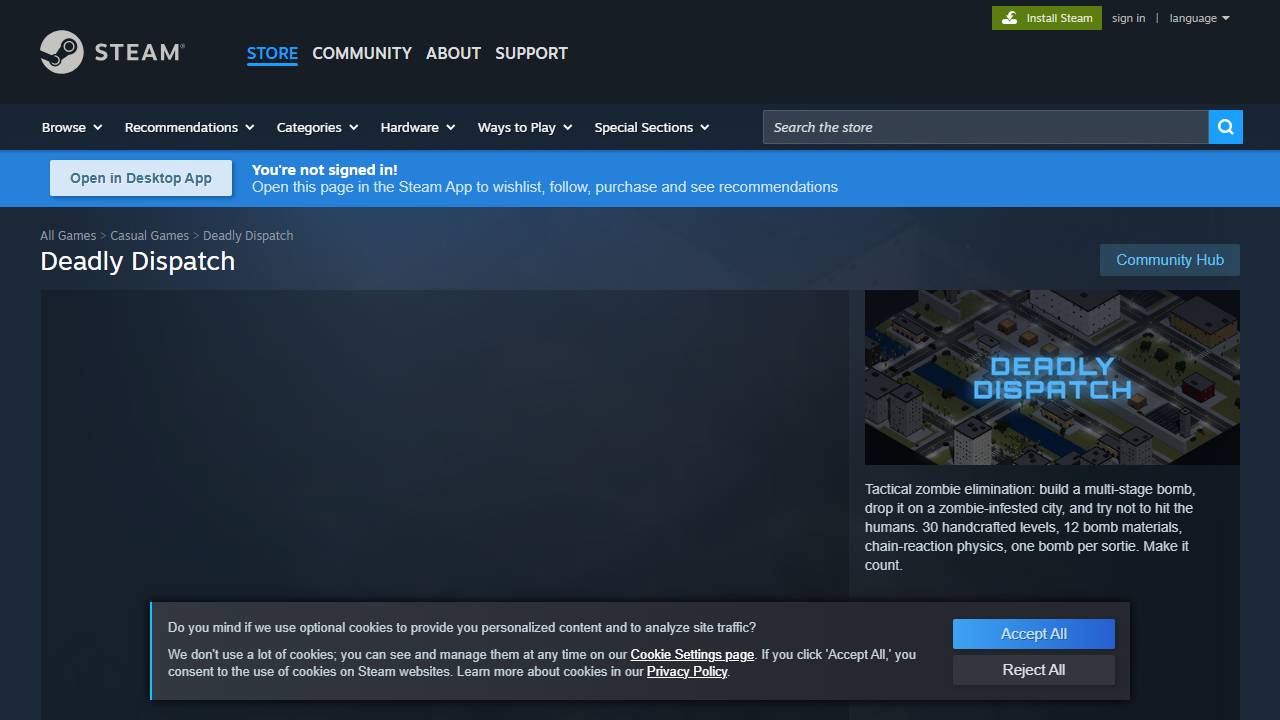The image size is (1280, 720).
Task: Expand the Special Sections dropdown
Action: pyautogui.click(x=652, y=127)
